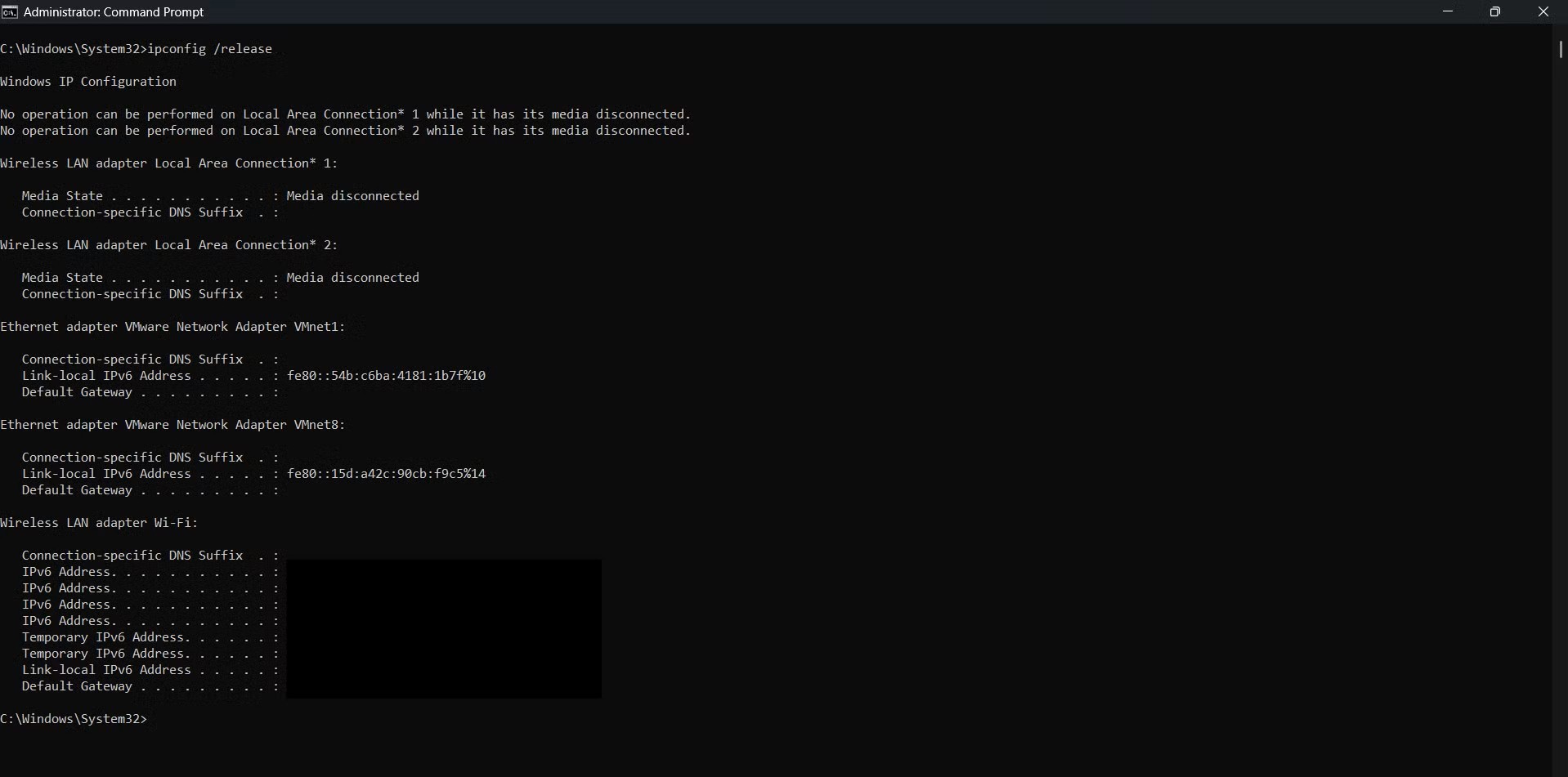Screen dimensions: 1568x777
Task: Click the 'Windows IP Configuration' heading
Action: tap(88, 82)
